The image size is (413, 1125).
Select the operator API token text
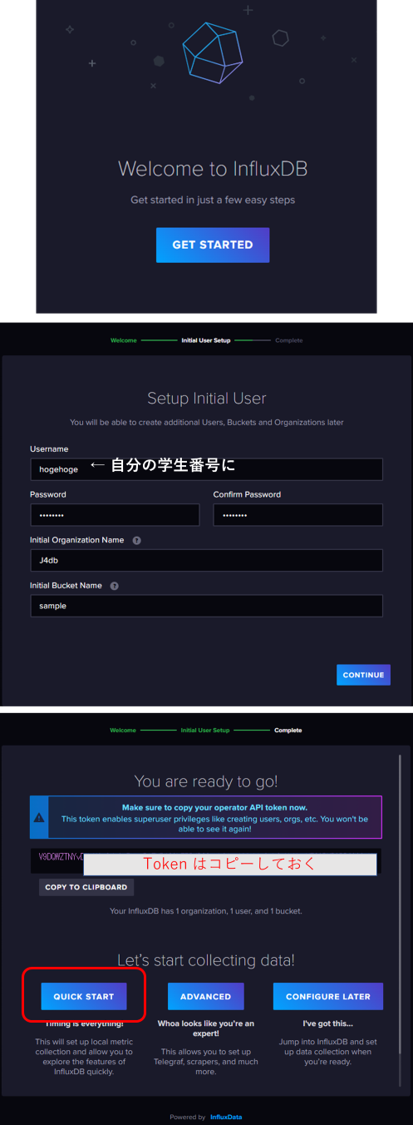(x=60, y=856)
